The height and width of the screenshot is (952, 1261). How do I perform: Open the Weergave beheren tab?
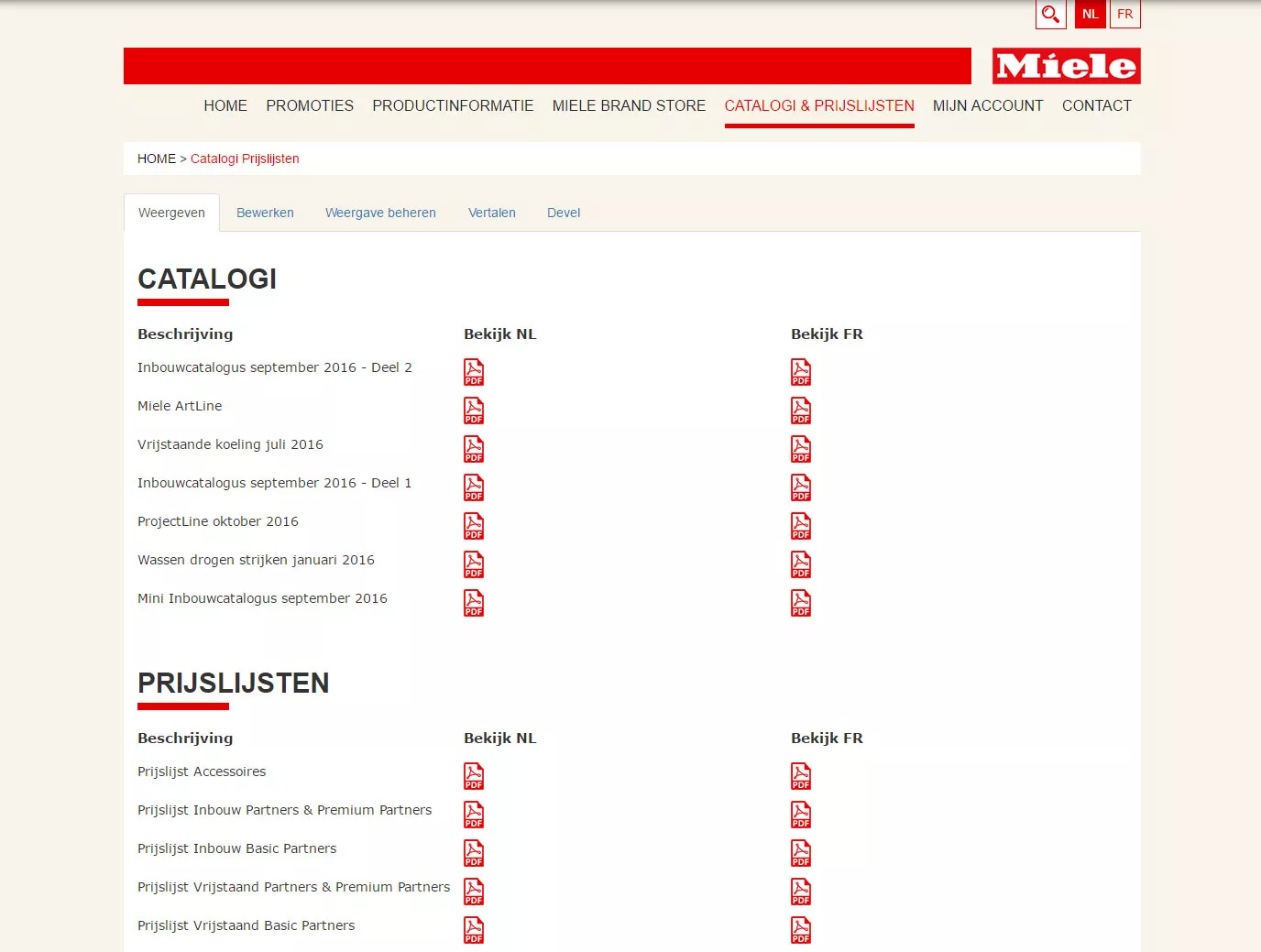point(380,213)
